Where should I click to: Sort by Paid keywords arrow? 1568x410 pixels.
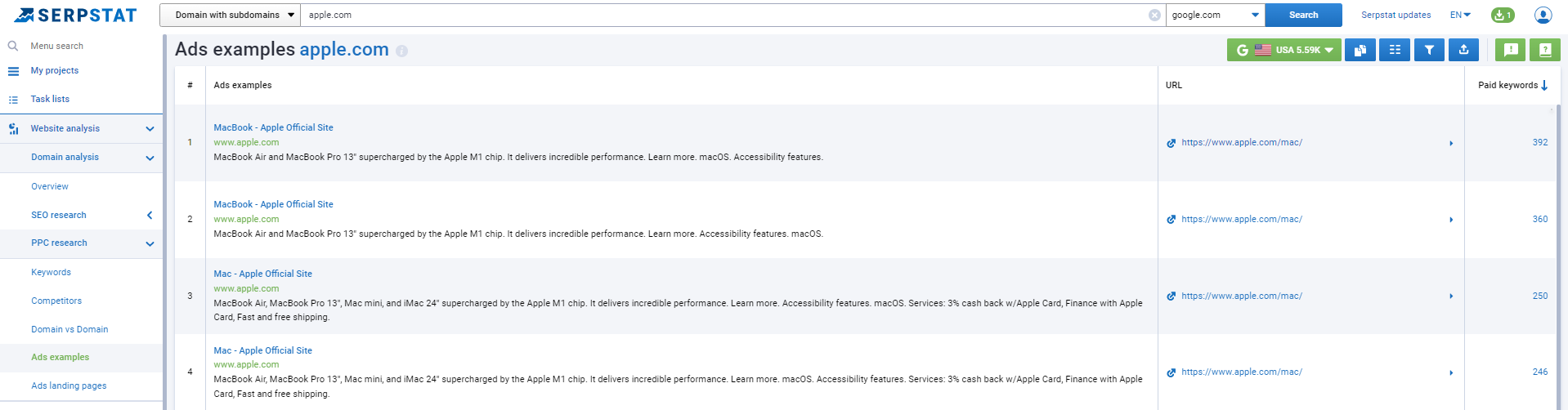point(1544,85)
